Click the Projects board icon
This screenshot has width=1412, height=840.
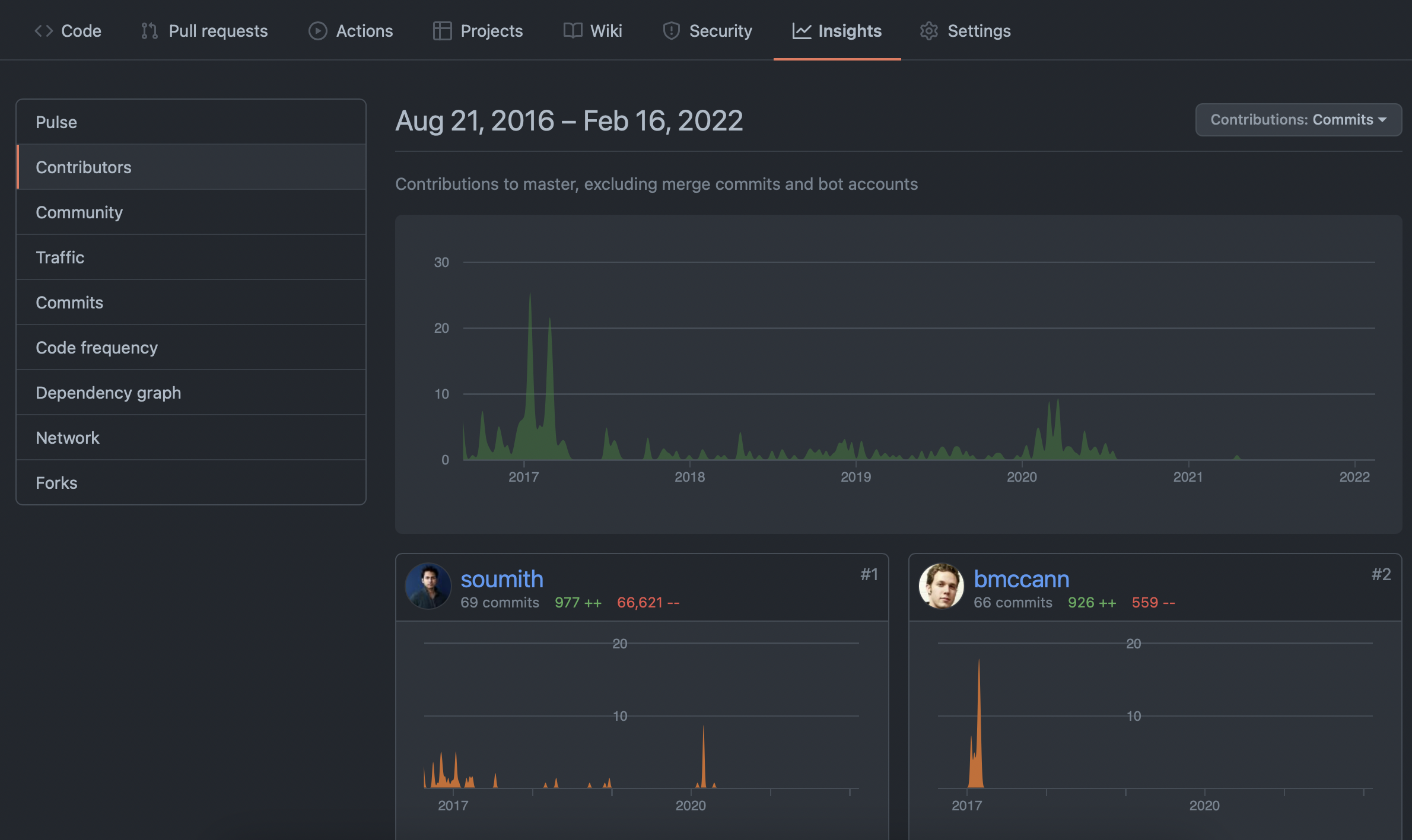point(442,31)
